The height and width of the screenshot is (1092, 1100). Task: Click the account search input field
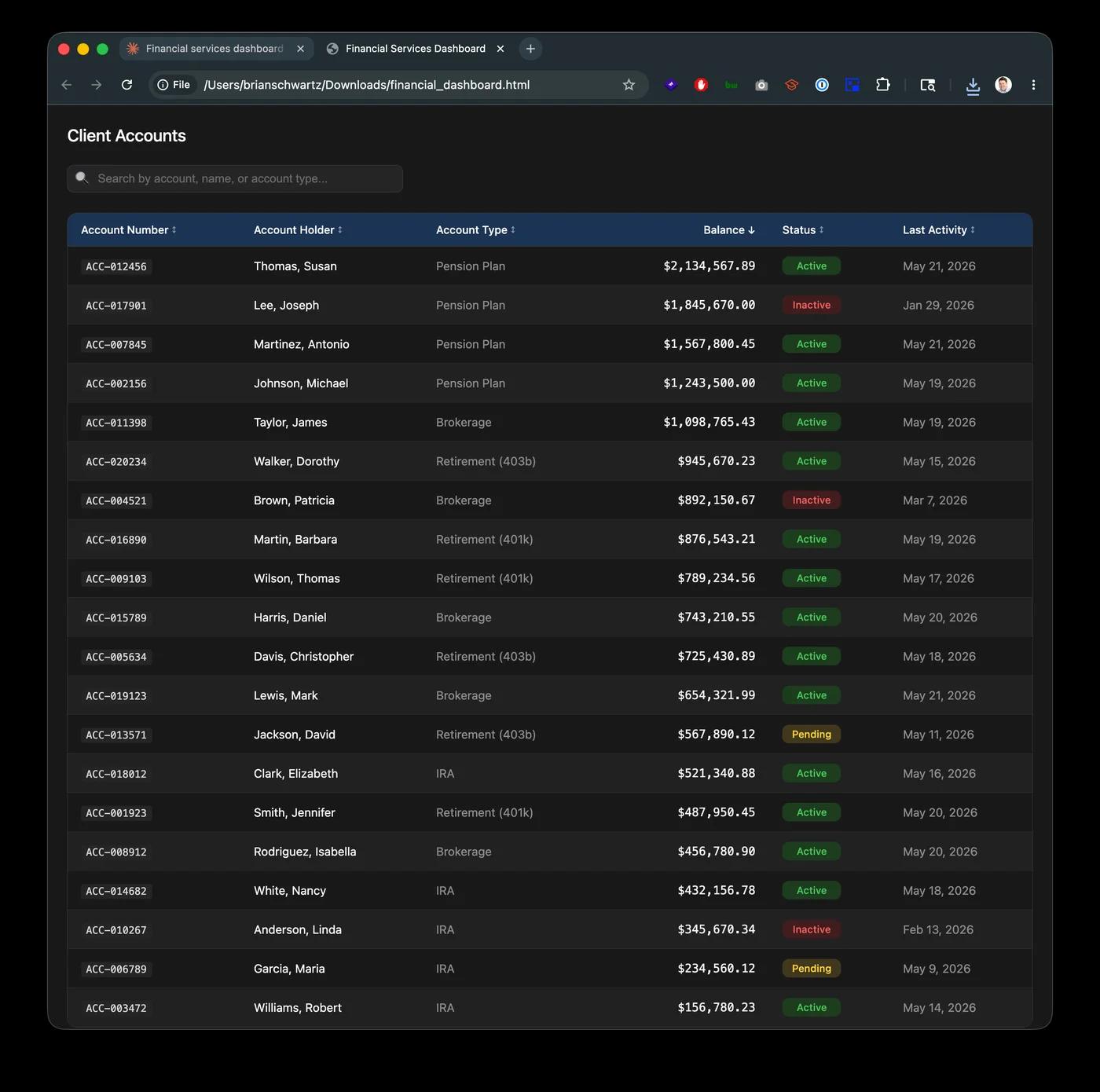pos(235,178)
